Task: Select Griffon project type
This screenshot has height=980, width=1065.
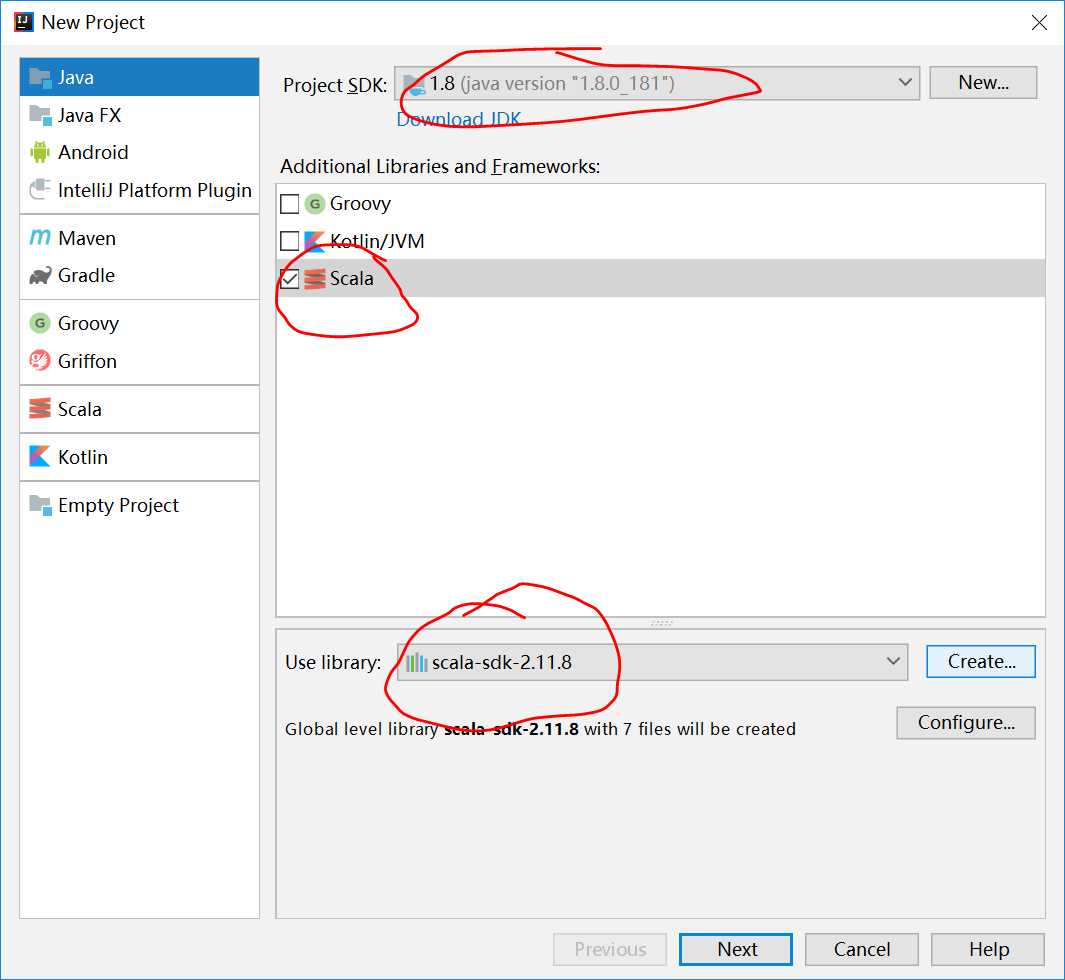Action: click(139, 361)
